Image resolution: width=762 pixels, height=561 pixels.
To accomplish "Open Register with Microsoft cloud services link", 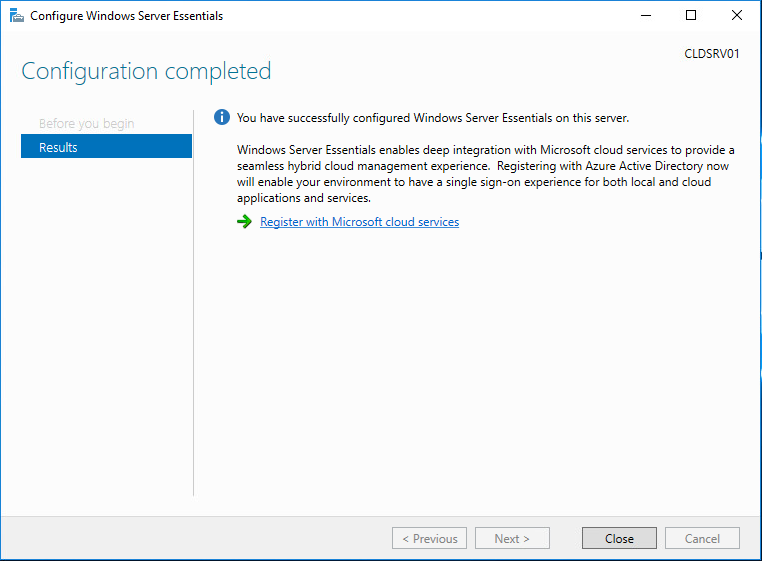I will (x=359, y=222).
